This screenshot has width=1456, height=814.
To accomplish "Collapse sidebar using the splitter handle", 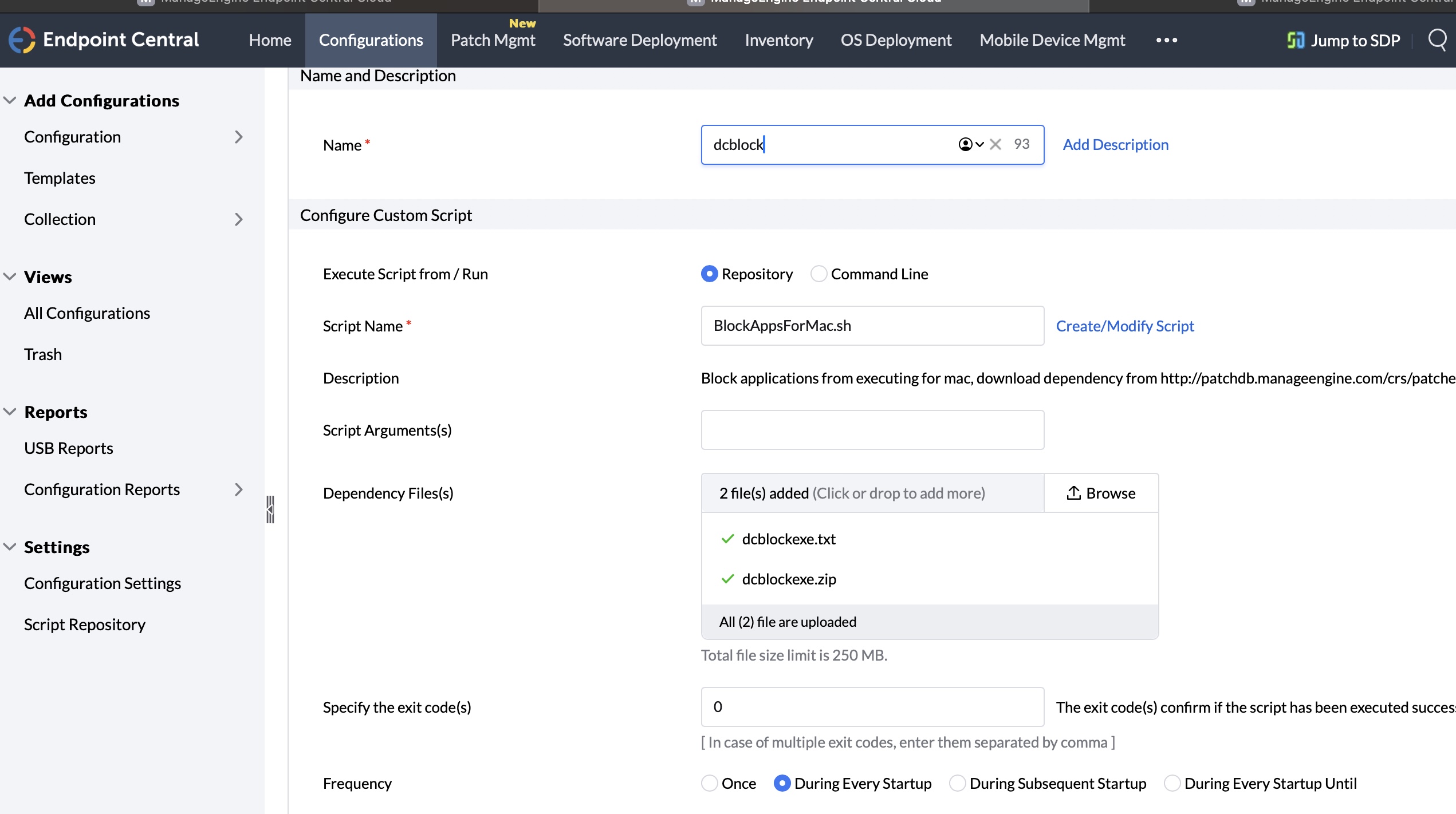I will pyautogui.click(x=270, y=509).
